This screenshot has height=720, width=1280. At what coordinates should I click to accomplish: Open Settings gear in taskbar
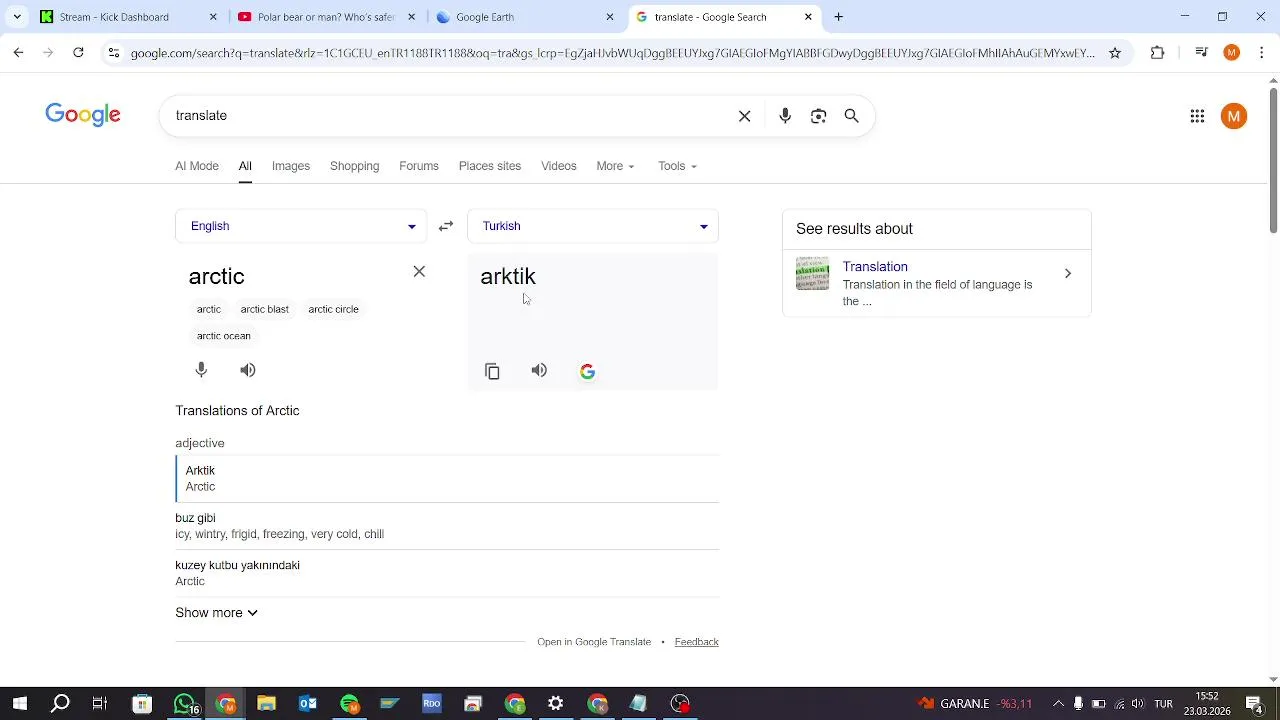click(556, 703)
